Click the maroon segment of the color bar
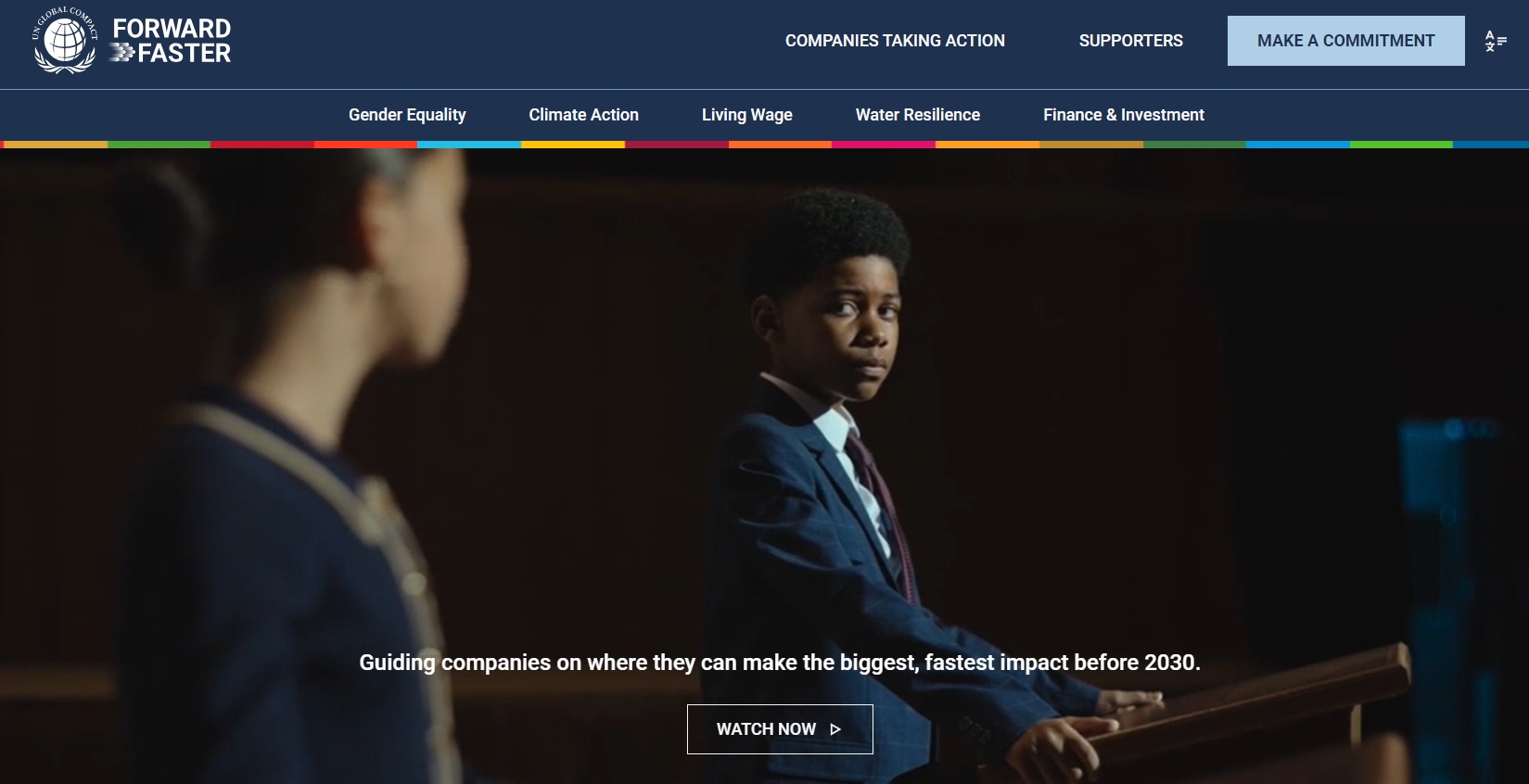The image size is (1529, 784). (677, 145)
